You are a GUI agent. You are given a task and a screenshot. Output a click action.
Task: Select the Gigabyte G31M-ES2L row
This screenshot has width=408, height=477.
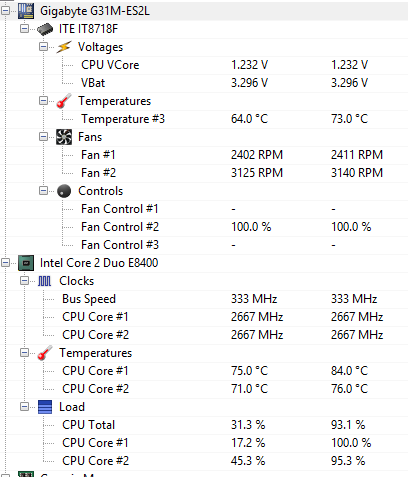204,11
